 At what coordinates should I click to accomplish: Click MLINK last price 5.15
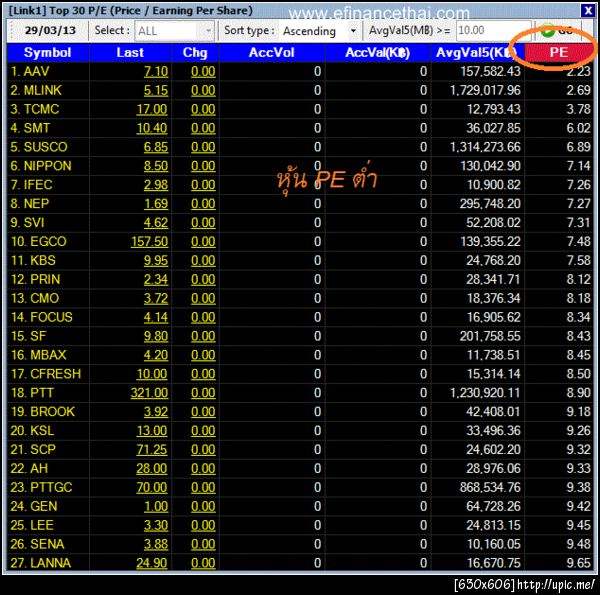tap(156, 90)
